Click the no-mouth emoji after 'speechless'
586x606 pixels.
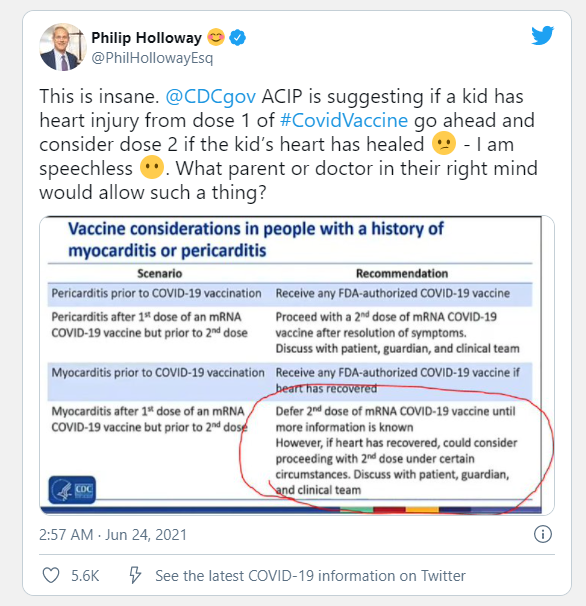tap(152, 167)
